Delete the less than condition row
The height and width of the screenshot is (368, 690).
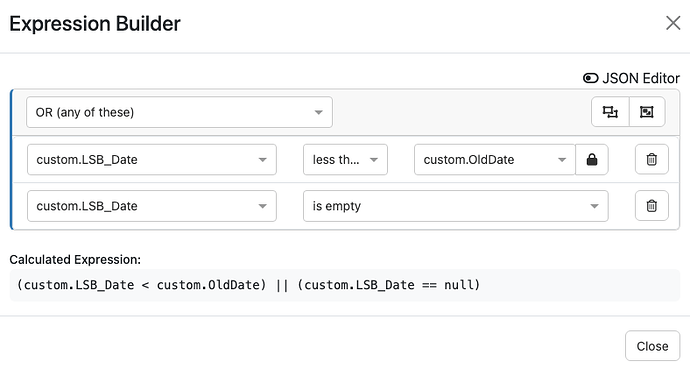(652, 159)
